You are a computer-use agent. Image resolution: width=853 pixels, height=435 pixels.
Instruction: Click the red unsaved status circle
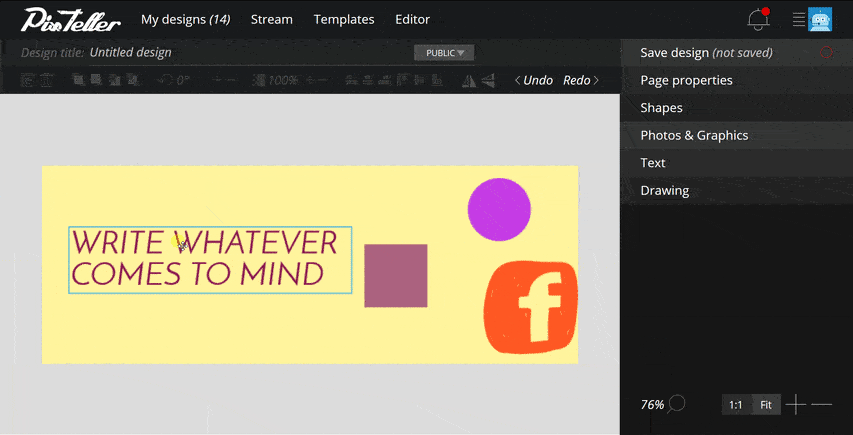click(826, 53)
